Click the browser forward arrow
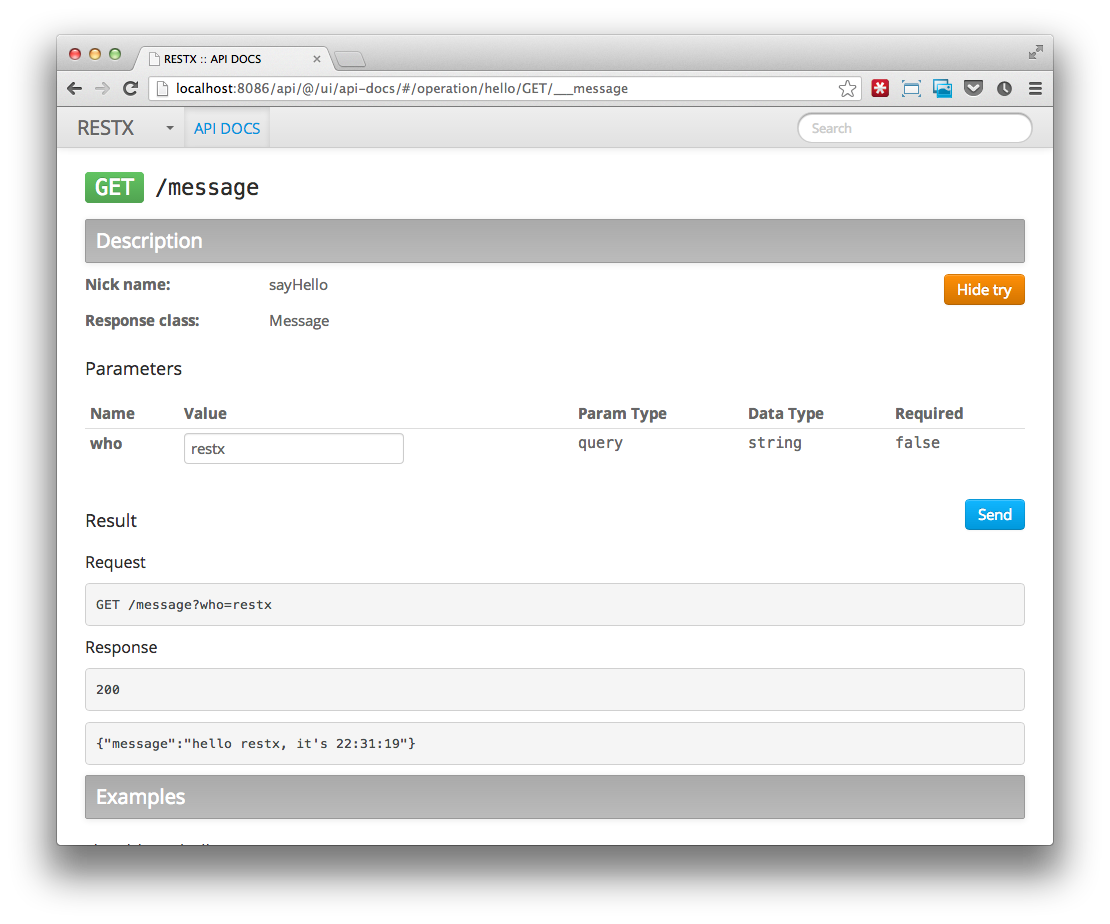 [x=102, y=89]
